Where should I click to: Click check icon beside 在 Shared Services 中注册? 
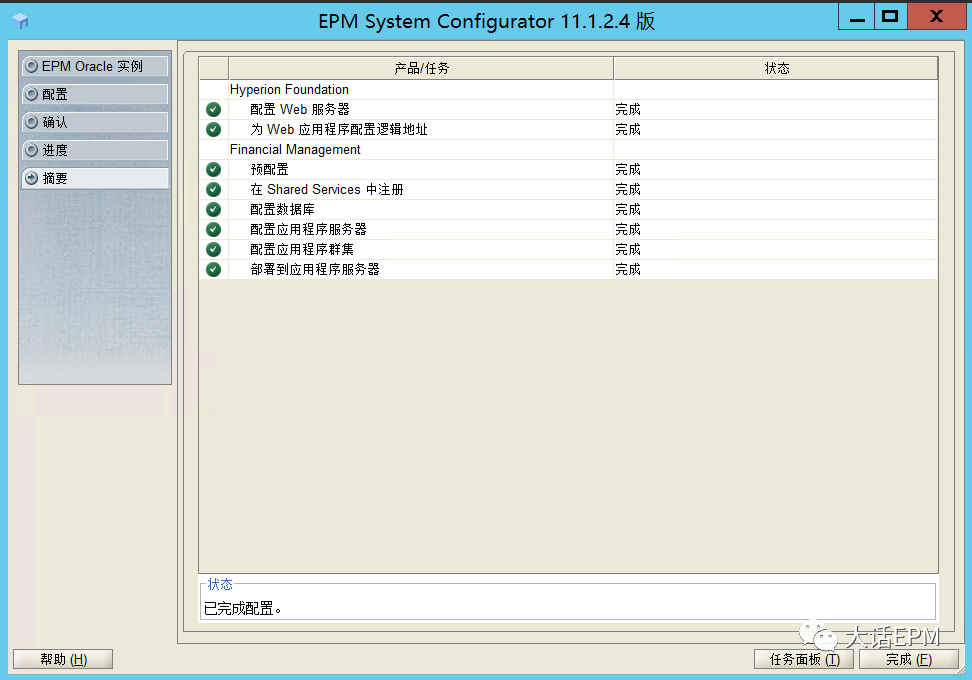(213, 189)
